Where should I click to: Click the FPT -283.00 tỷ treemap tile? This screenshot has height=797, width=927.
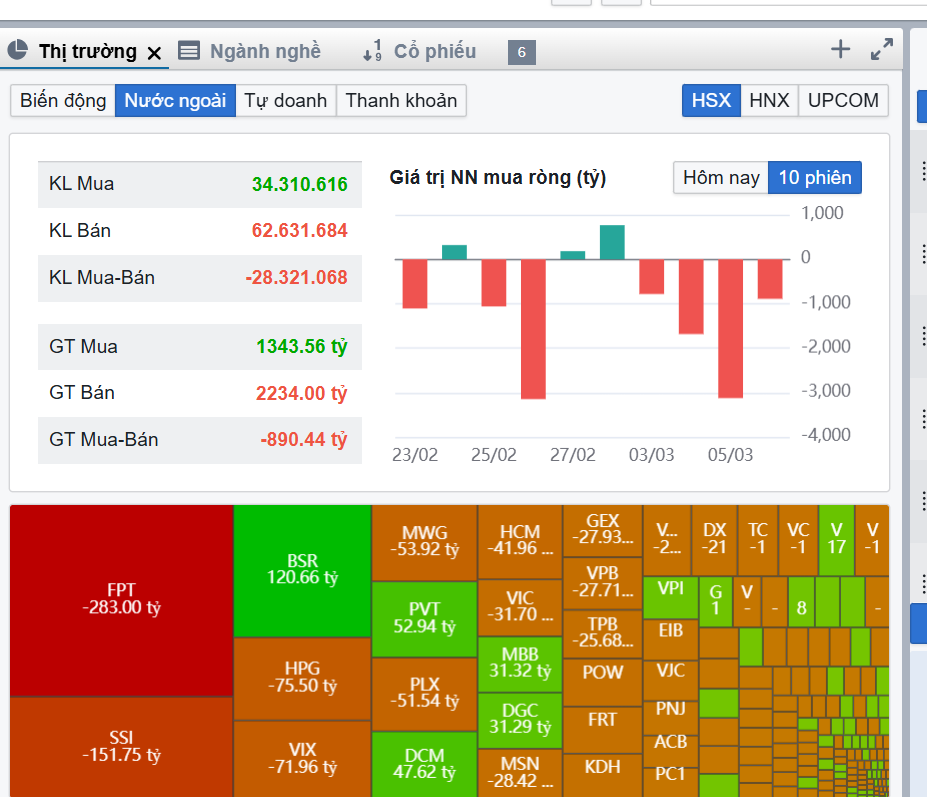pyautogui.click(x=121, y=601)
